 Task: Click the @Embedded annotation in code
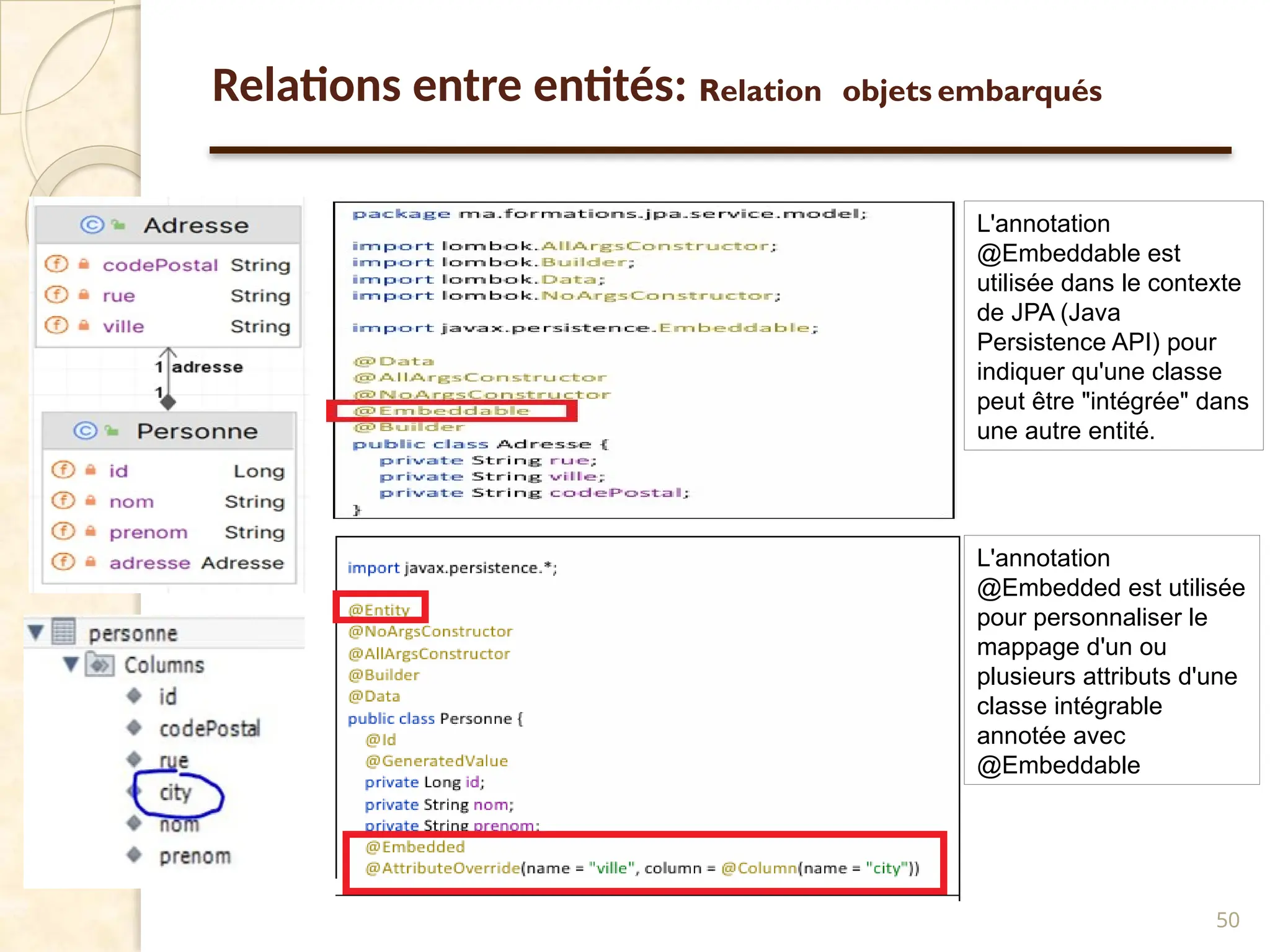(415, 847)
